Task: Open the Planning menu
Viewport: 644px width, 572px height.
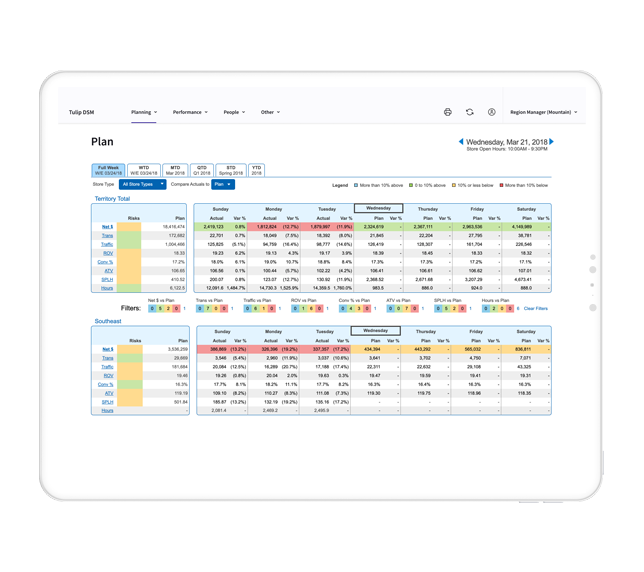Action: 144,112
